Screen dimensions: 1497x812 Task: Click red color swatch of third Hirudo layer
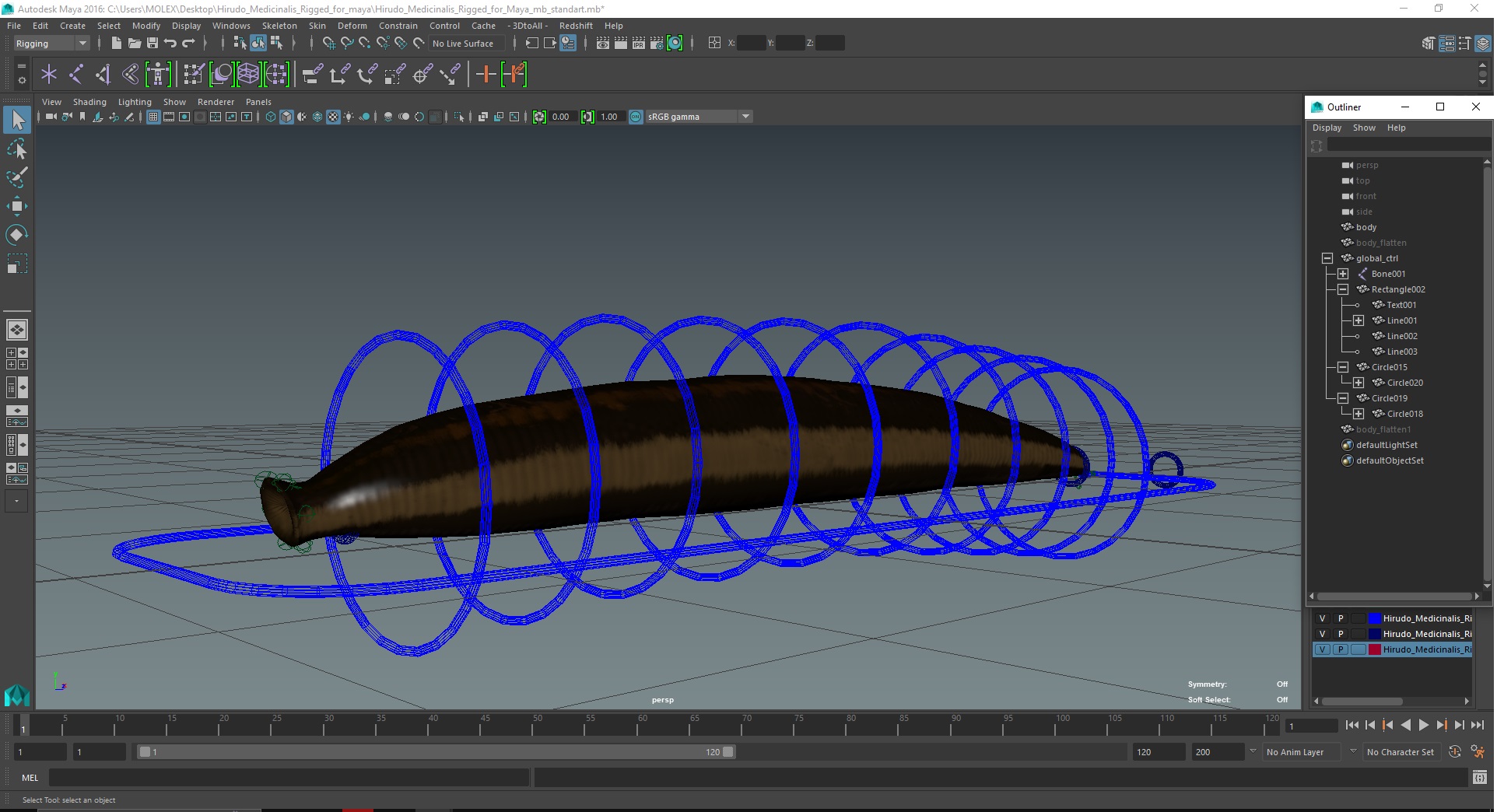click(1375, 649)
